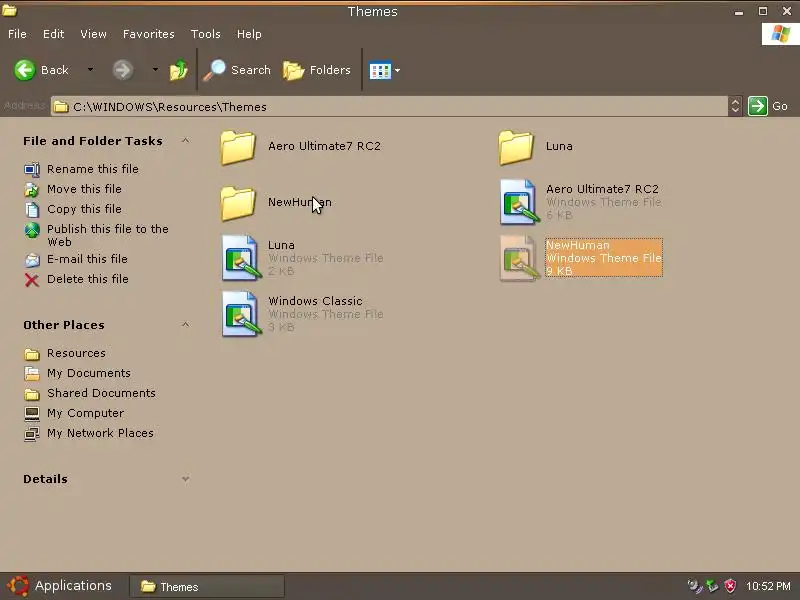
Task: Go up one folder level icon
Action: click(179, 70)
